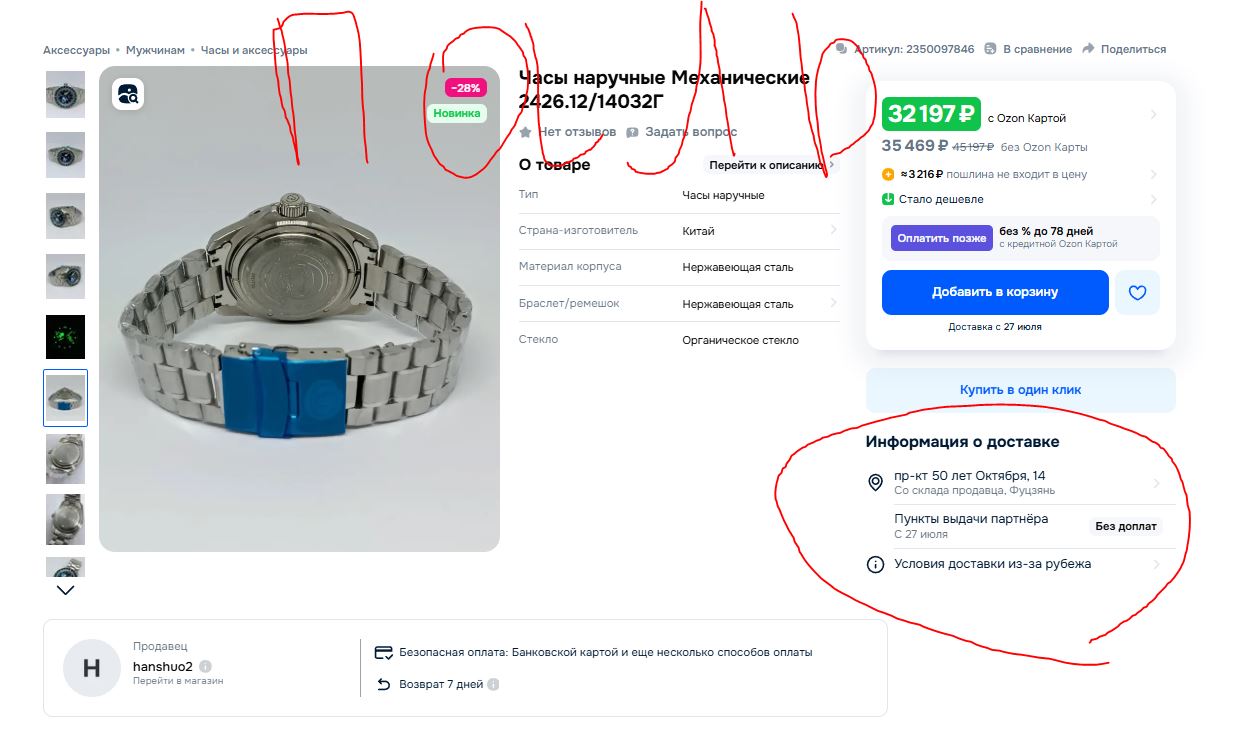Image resolution: width=1248 pixels, height=742 pixels.
Task: Click the В сравнение compare icon
Action: pyautogui.click(x=990, y=49)
